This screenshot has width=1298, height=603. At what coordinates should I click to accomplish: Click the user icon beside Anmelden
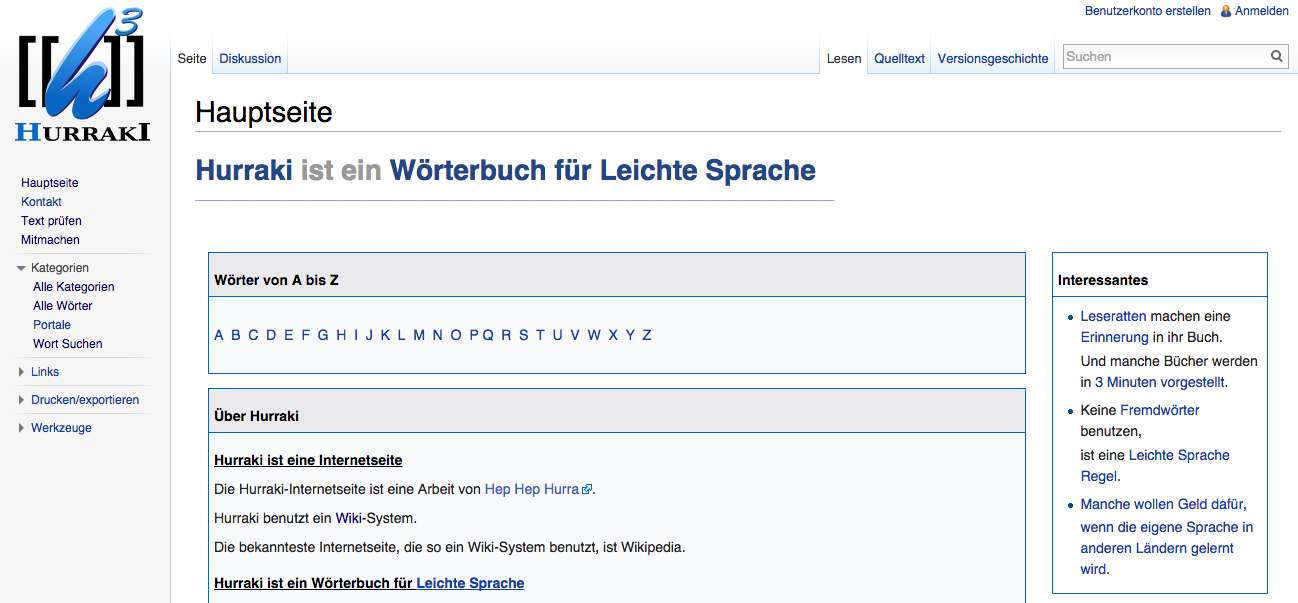[1226, 11]
